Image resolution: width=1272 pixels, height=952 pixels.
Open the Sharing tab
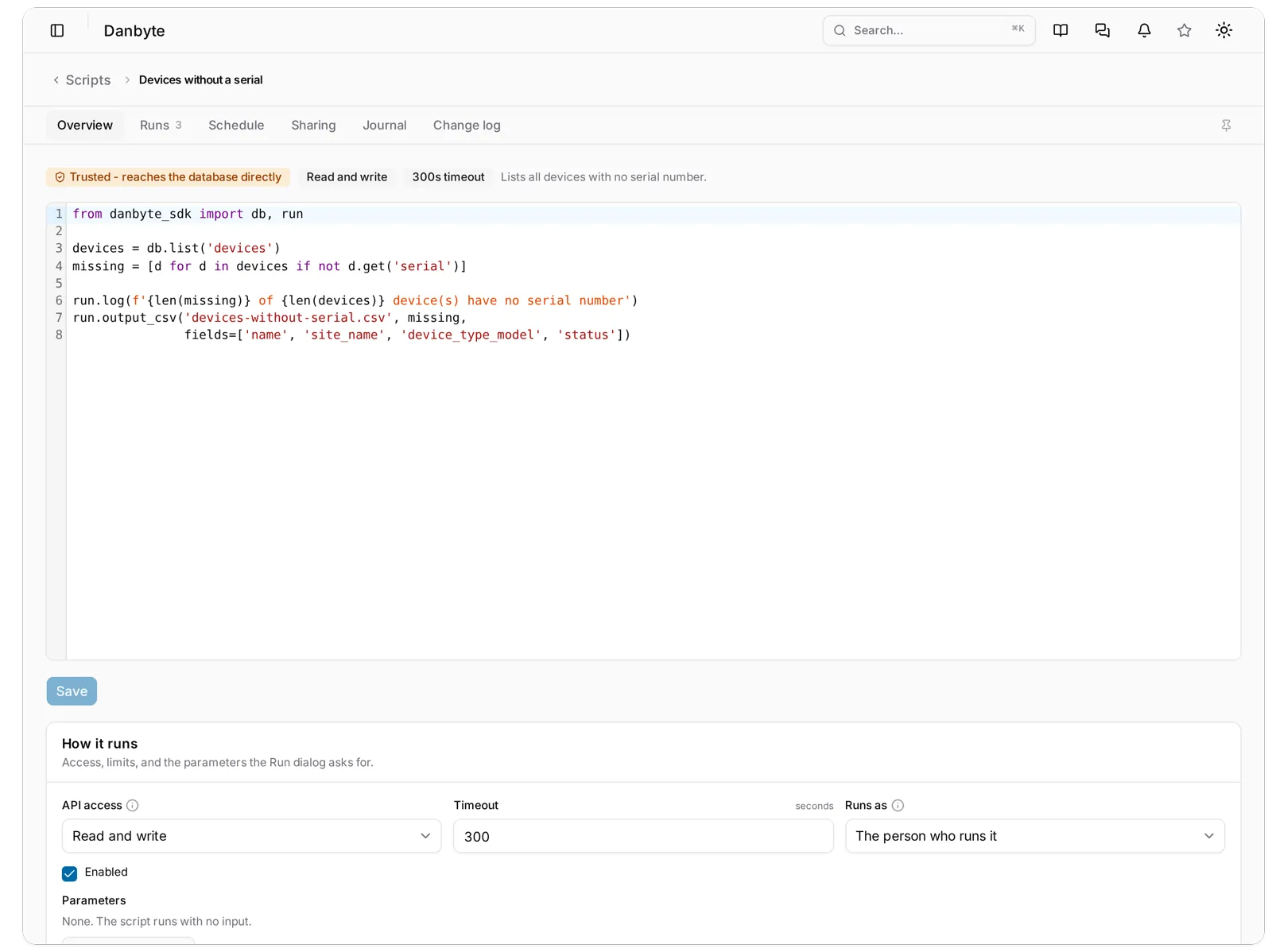point(313,125)
